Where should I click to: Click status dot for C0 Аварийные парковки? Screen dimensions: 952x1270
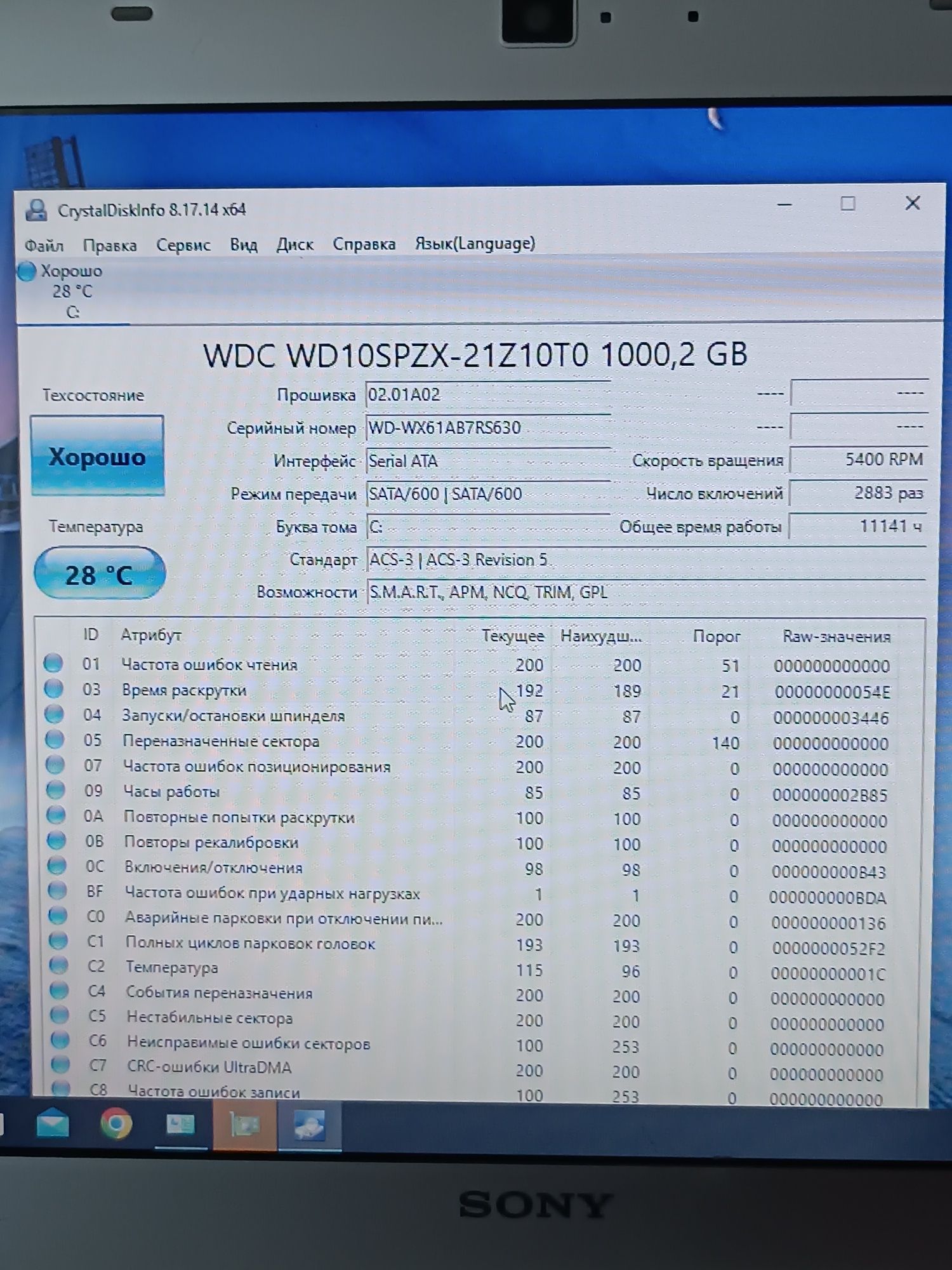58,916
